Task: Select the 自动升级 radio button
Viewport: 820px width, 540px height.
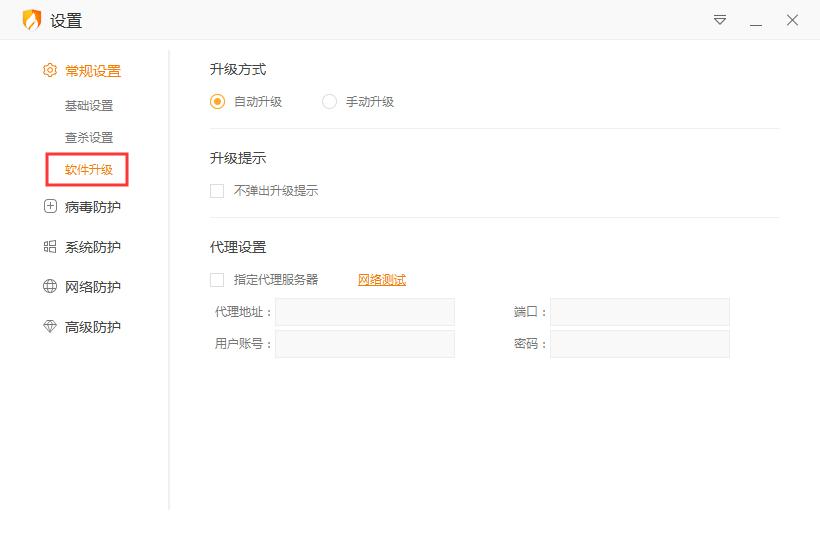Action: (218, 102)
